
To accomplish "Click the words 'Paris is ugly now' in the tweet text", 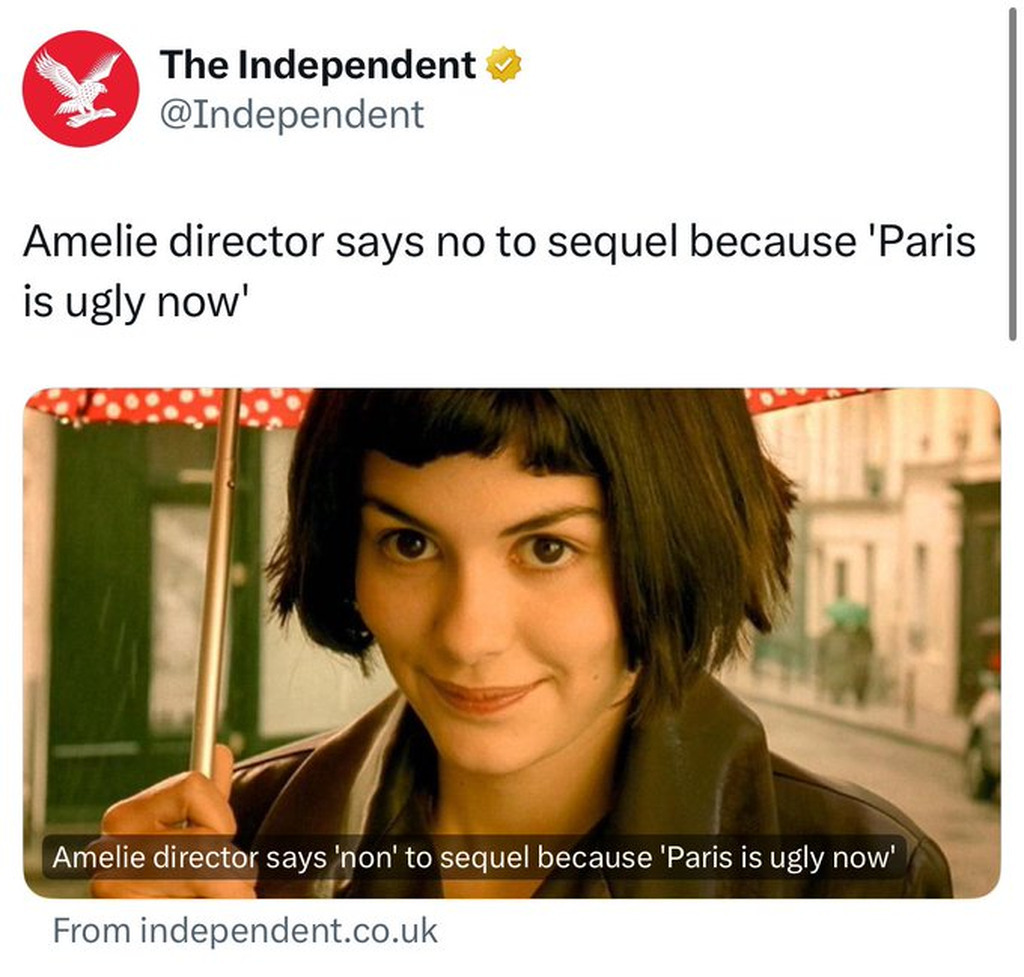I will point(499,271).
